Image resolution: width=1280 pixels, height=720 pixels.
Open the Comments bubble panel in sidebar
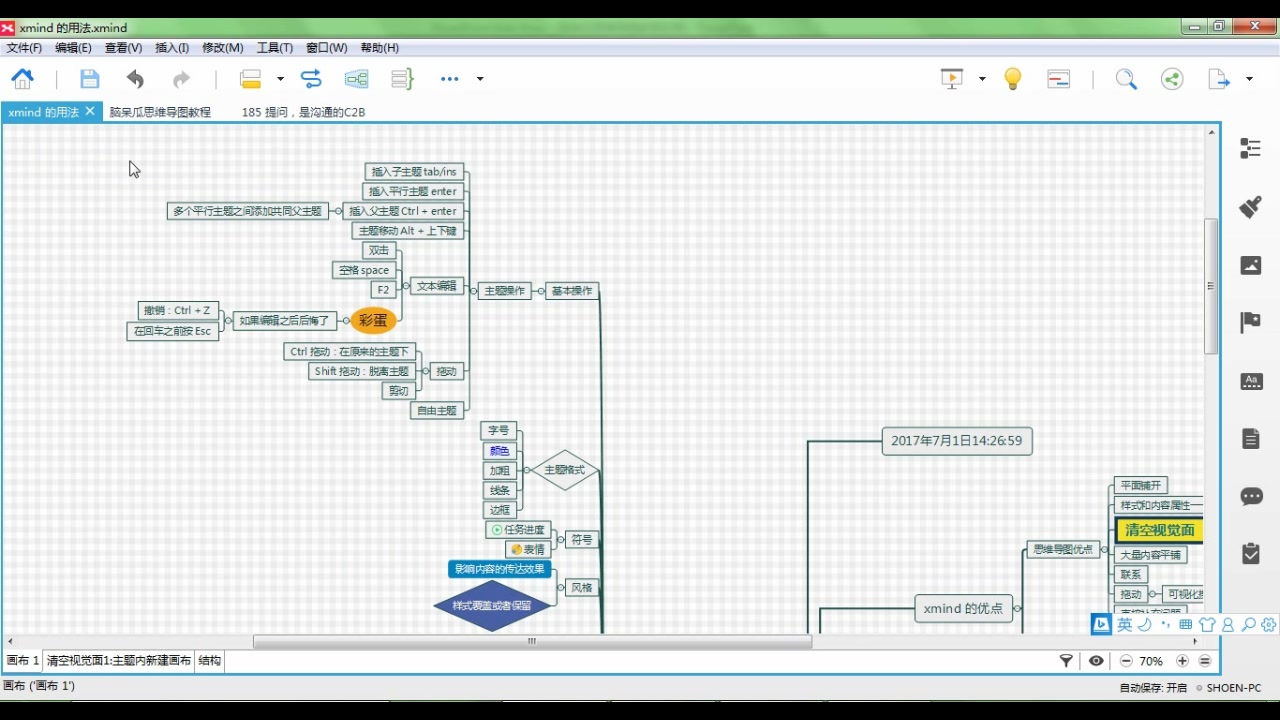[1251, 496]
